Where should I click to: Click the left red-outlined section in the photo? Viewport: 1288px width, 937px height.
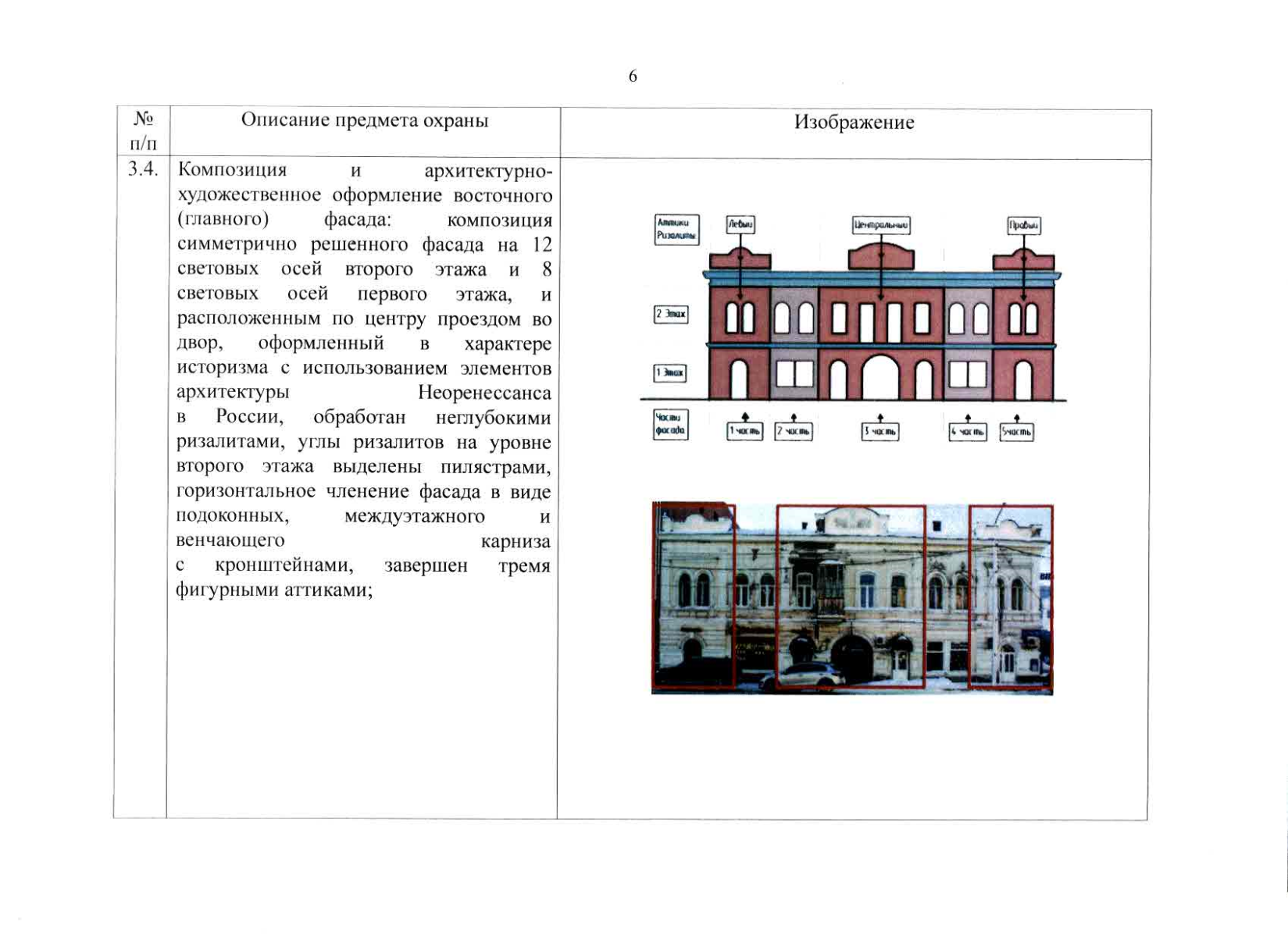point(694,597)
